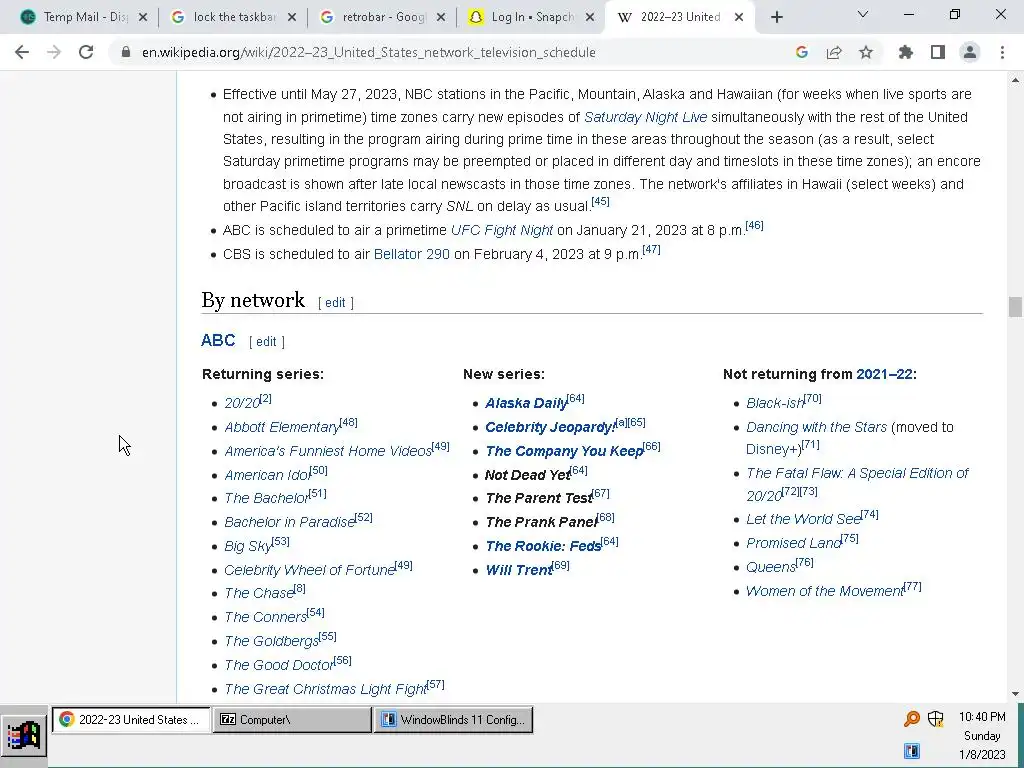Open citation reference [45]

[x=600, y=201]
